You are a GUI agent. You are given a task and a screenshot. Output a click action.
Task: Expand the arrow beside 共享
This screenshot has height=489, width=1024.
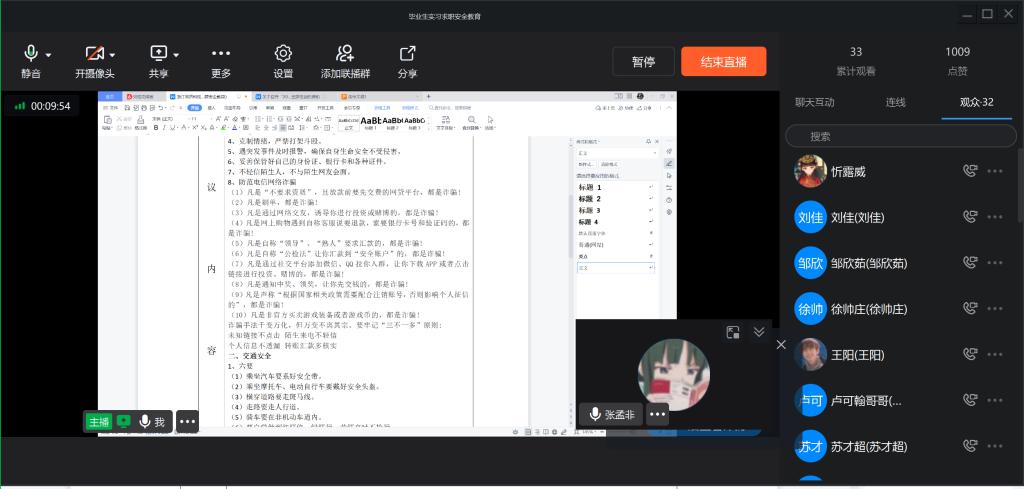tap(176, 54)
